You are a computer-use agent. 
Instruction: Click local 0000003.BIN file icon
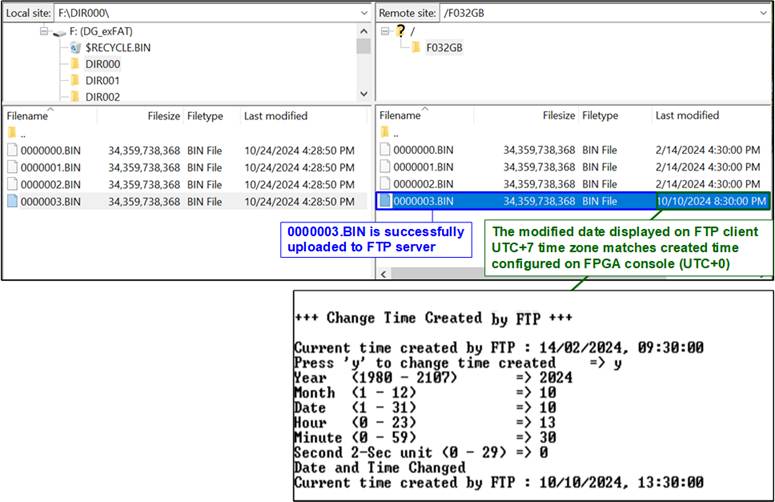coord(12,201)
